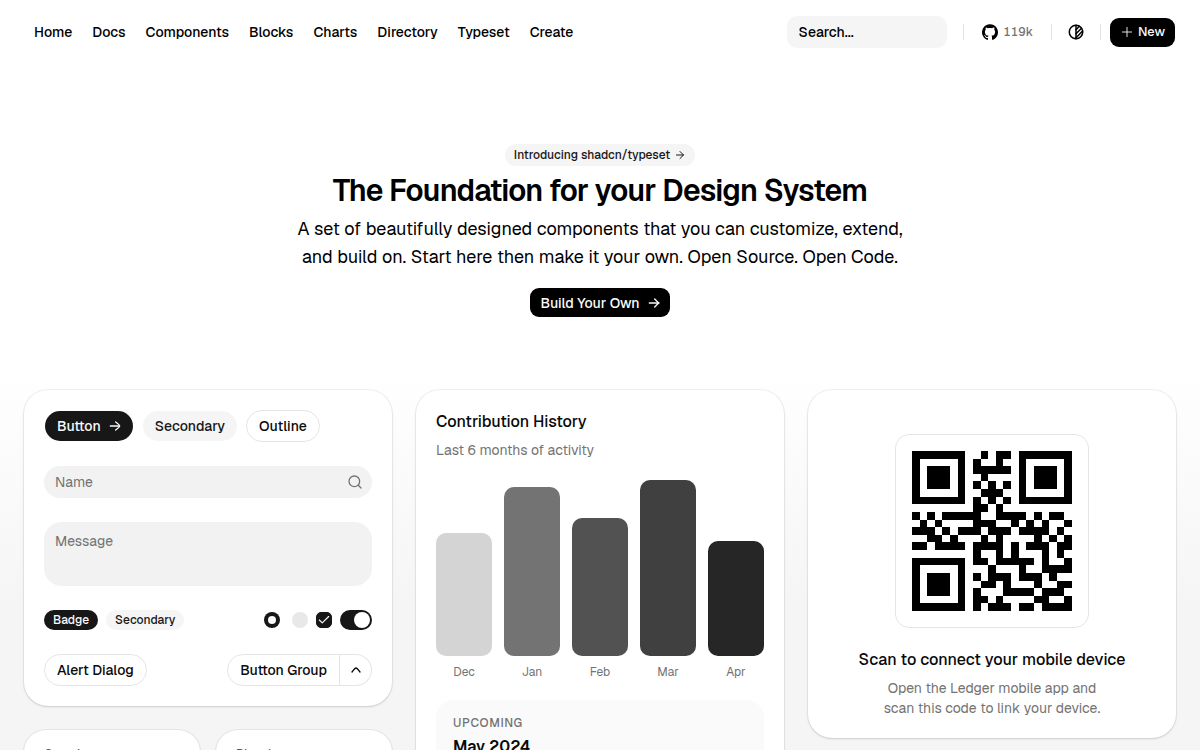Click the 119k stars count
The height and width of the screenshot is (750, 1200).
pos(1018,32)
